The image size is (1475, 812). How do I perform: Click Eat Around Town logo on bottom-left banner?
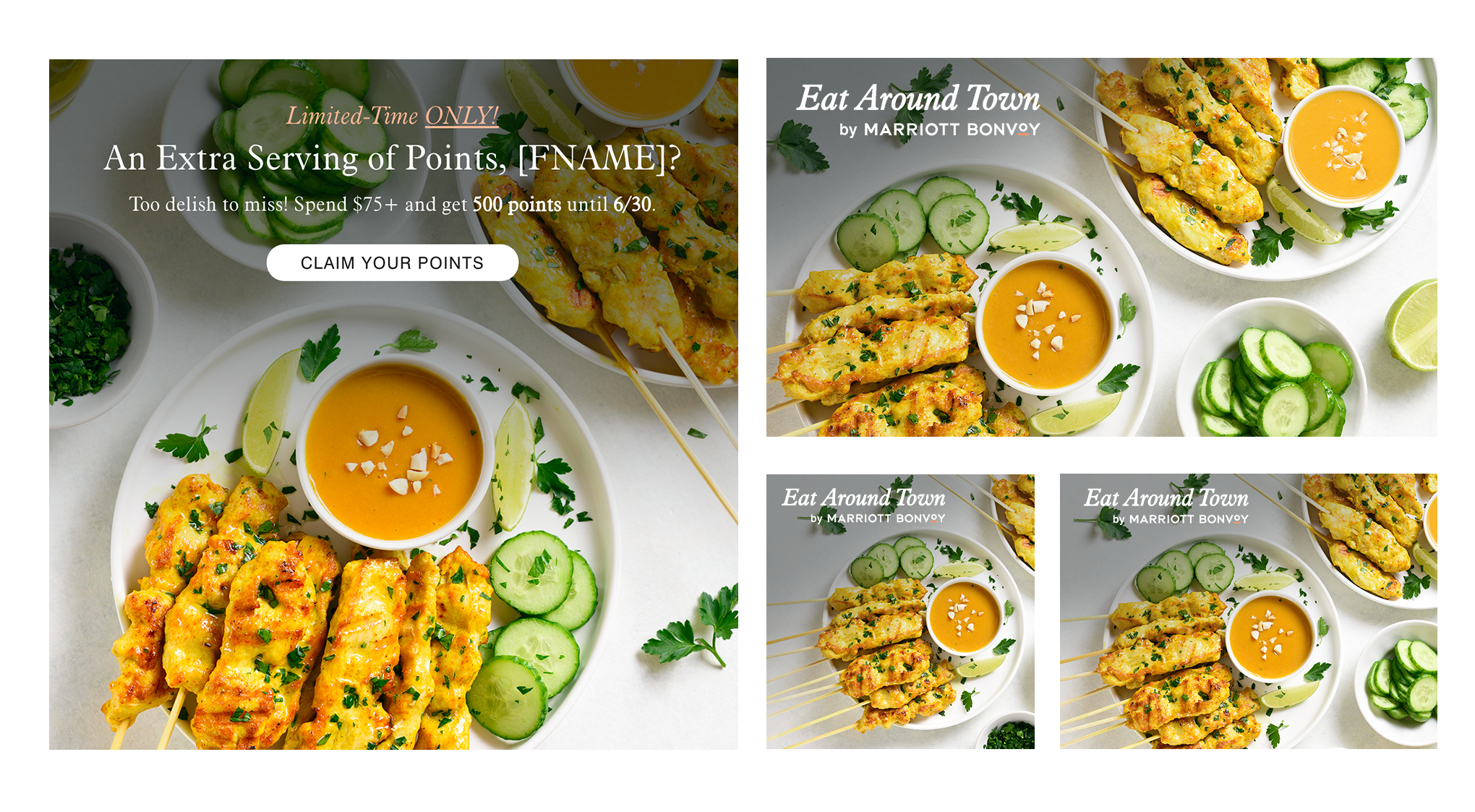click(x=864, y=498)
